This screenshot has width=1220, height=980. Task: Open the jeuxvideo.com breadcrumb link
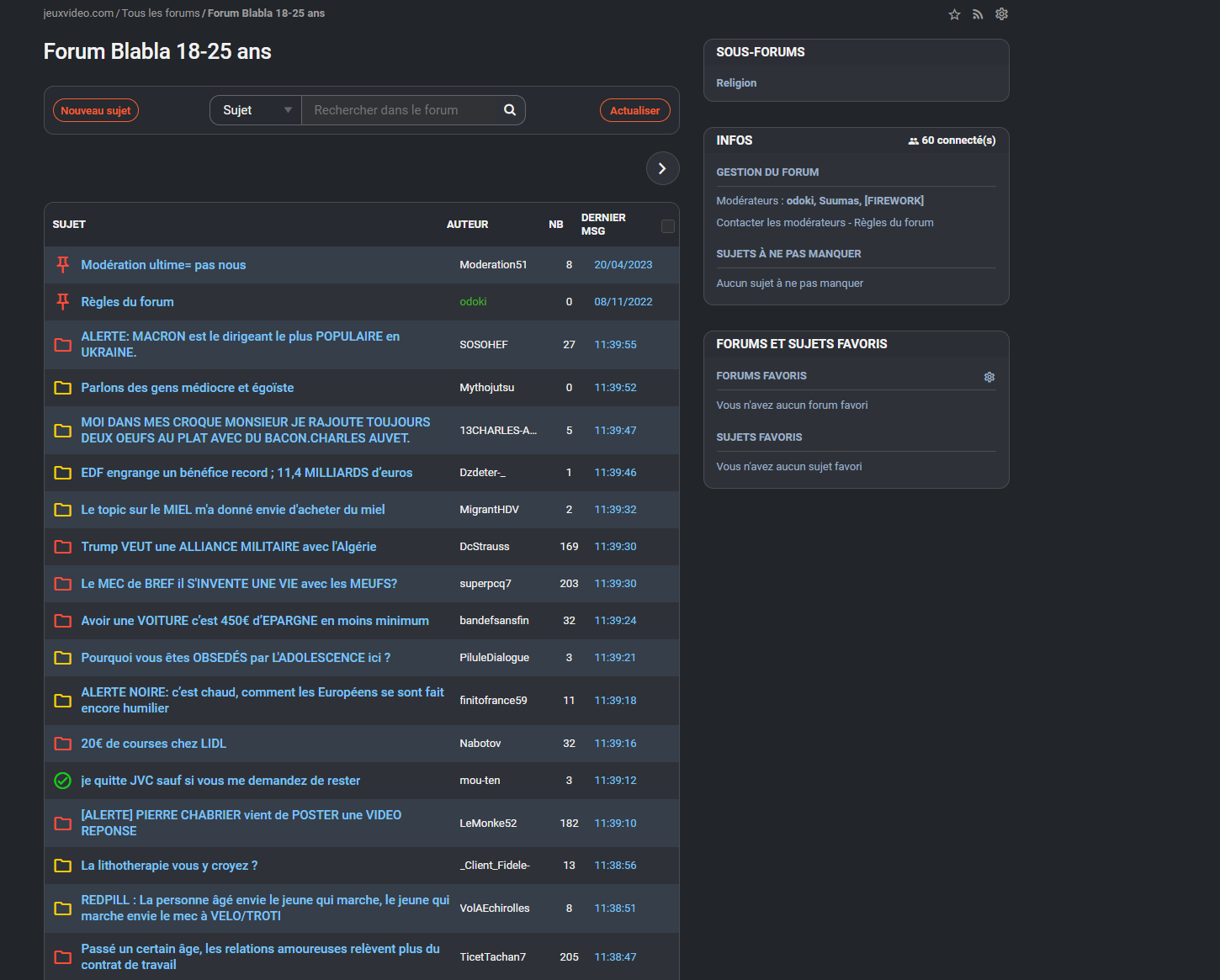pos(78,13)
